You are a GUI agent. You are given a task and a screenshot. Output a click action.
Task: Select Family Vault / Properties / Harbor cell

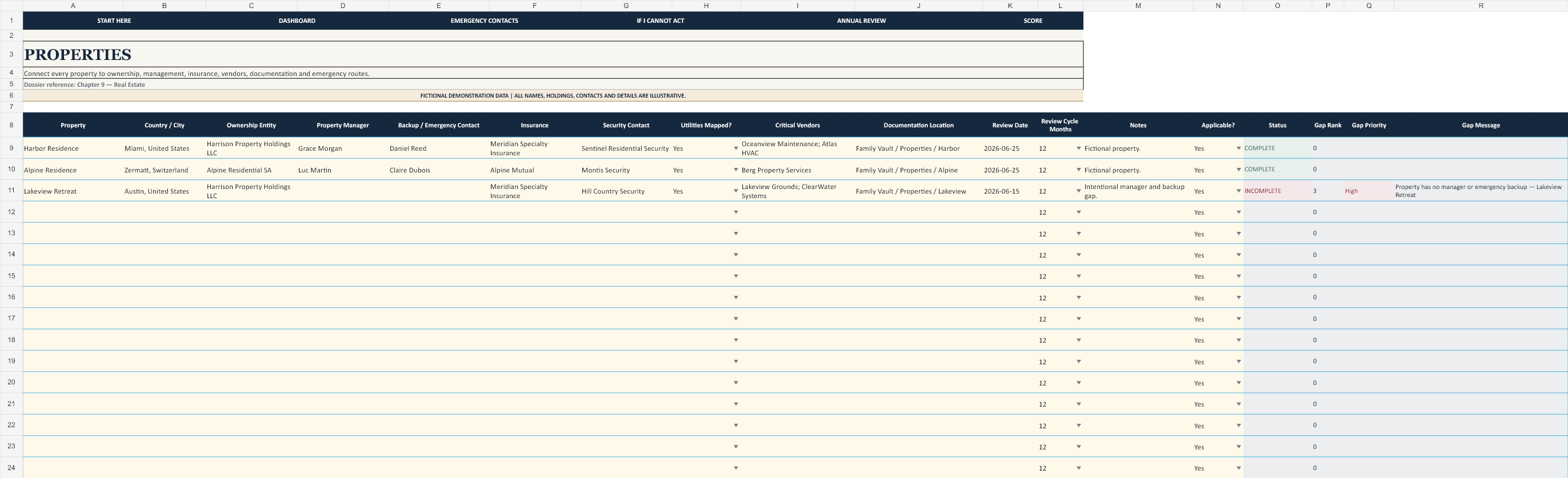pos(918,148)
